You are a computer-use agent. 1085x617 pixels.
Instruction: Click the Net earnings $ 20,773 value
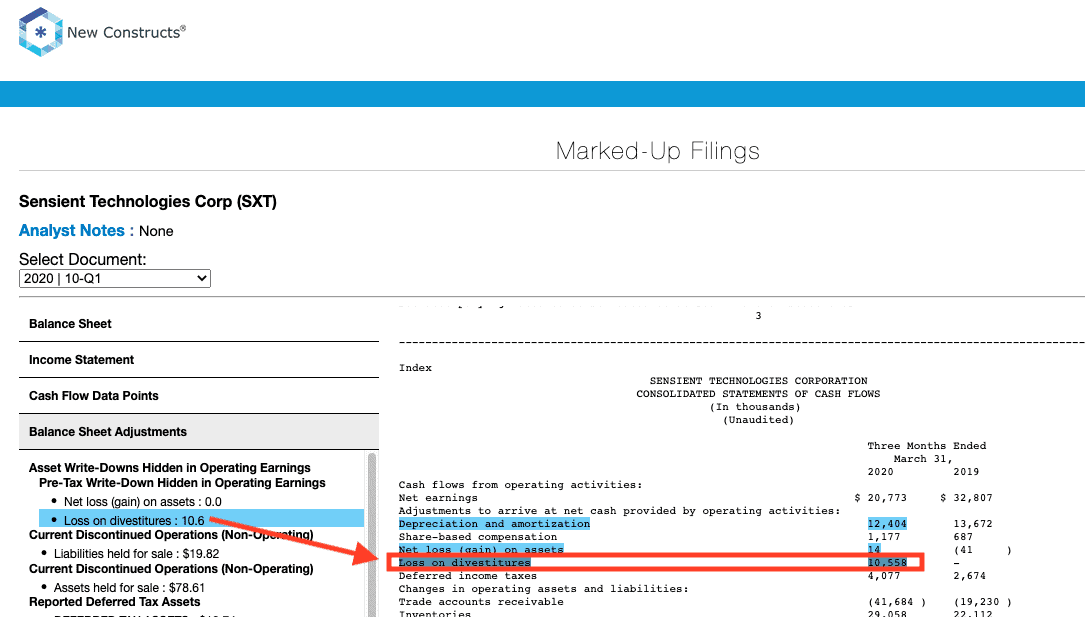point(880,498)
